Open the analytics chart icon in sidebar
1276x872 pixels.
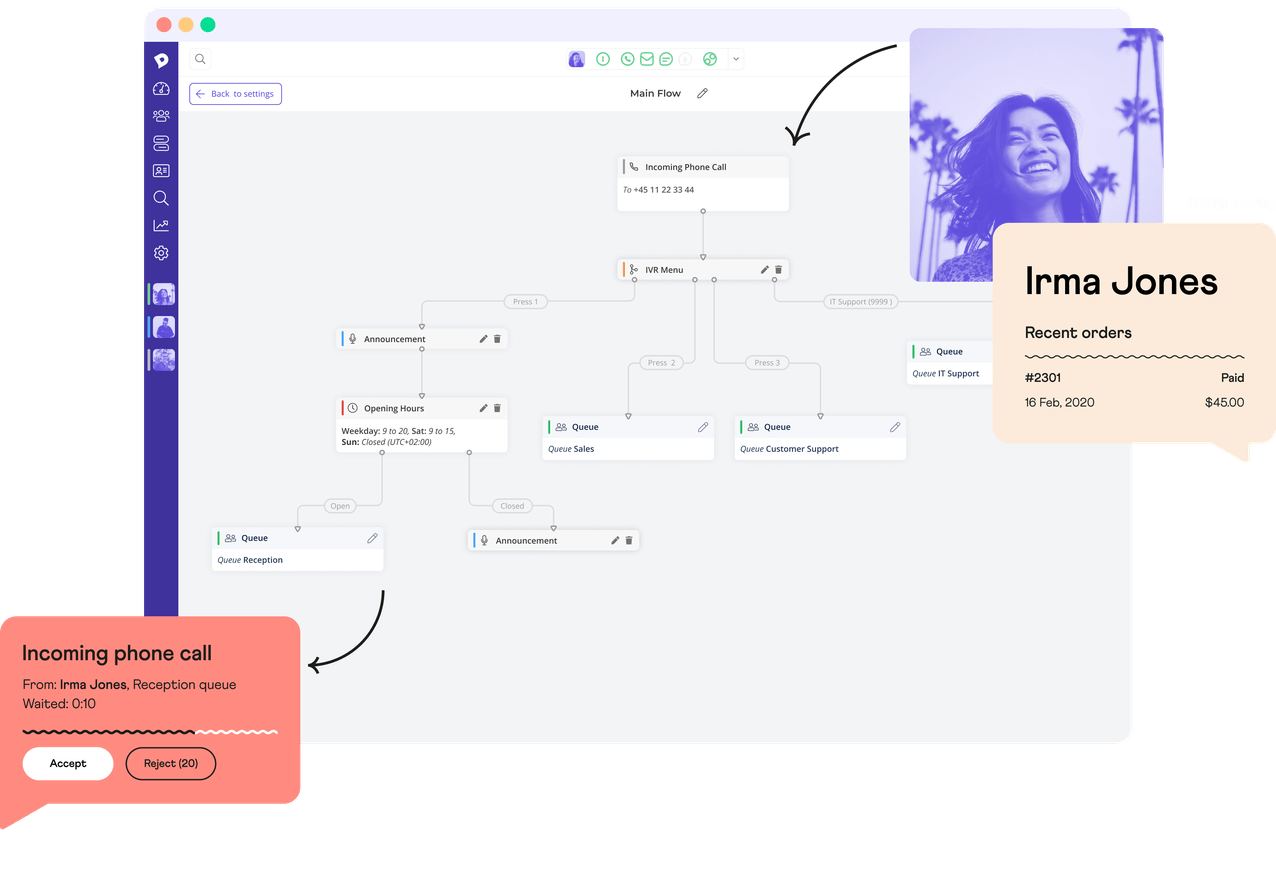(x=161, y=226)
